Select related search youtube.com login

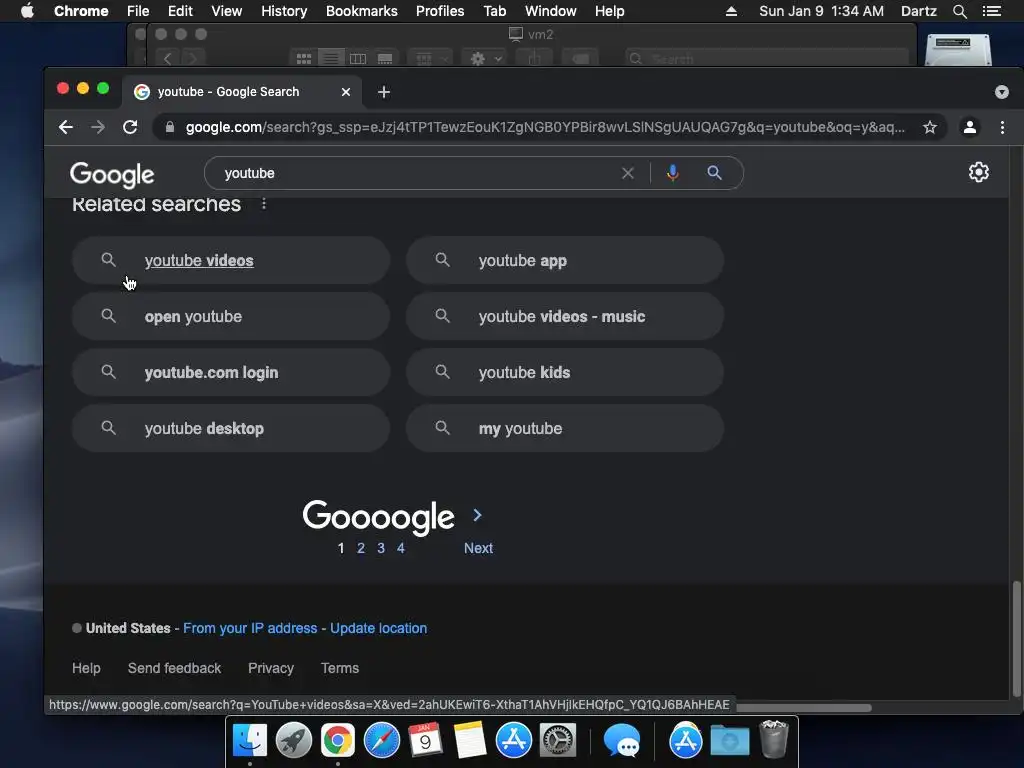click(231, 372)
